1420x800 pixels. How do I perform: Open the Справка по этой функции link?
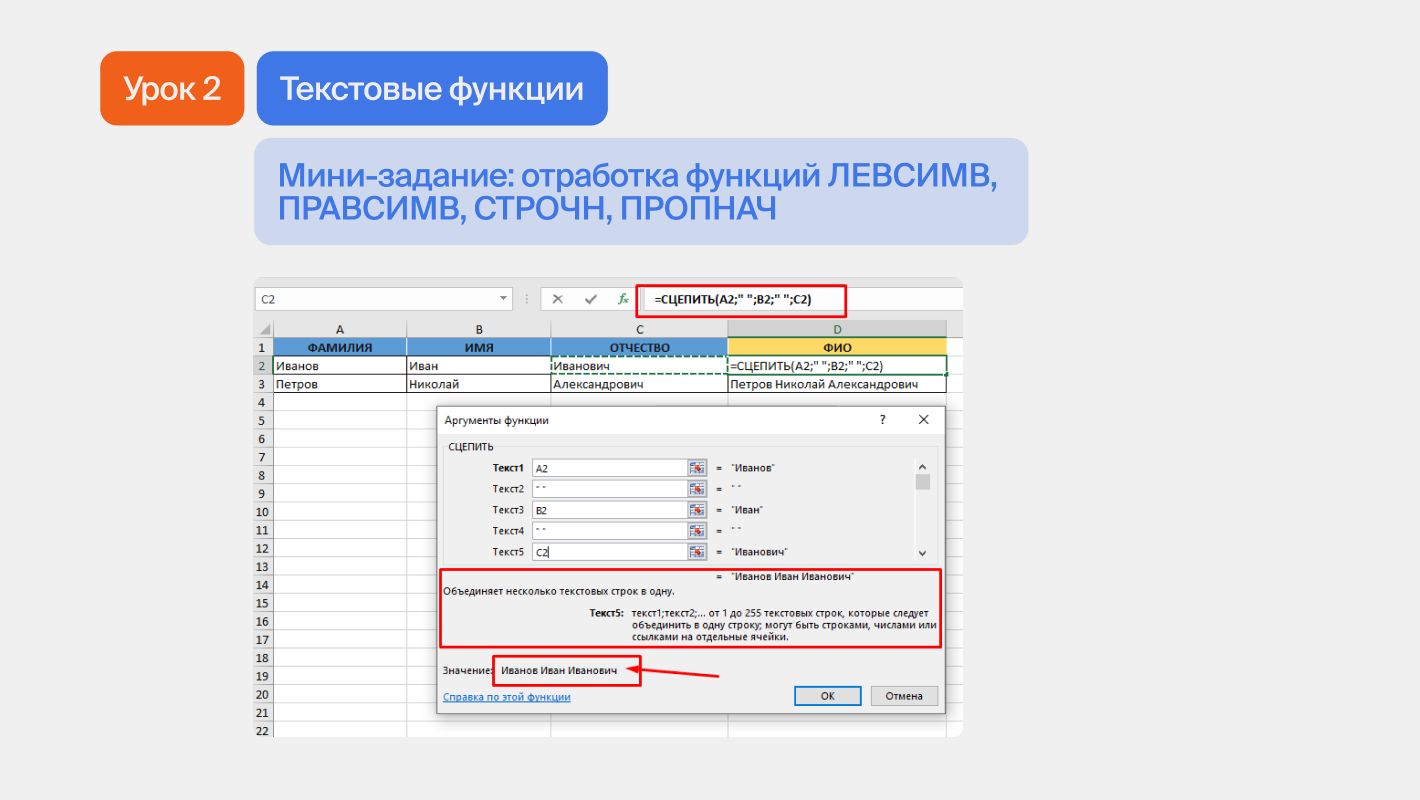point(506,697)
